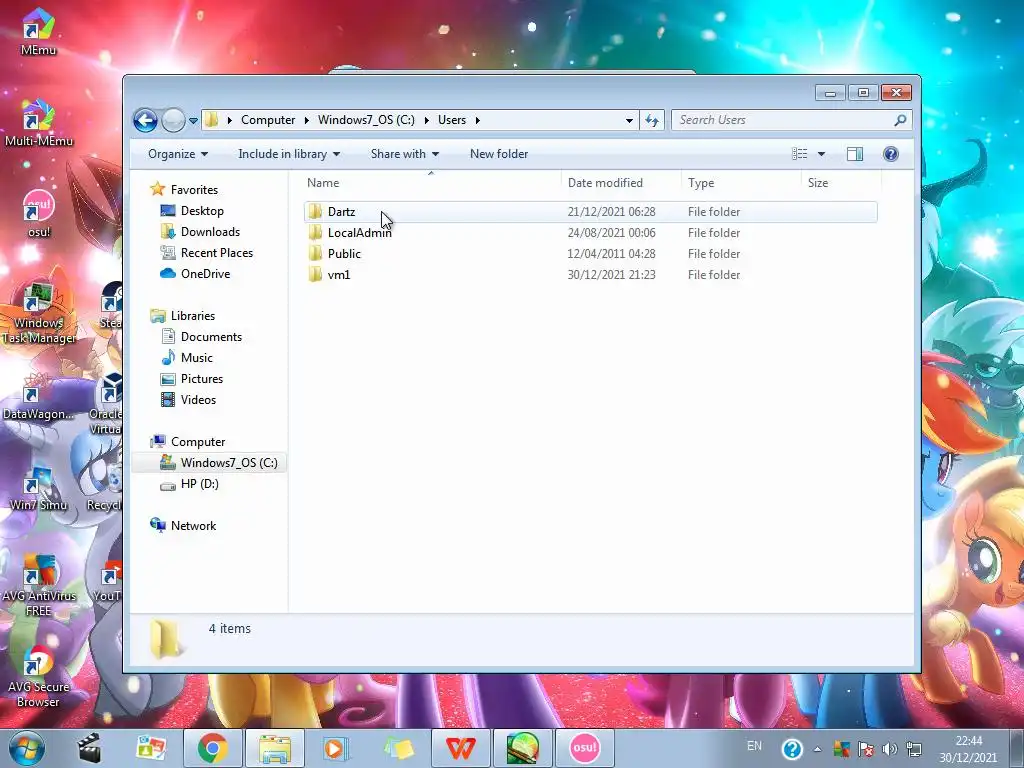Open the Music library
1024x768 pixels.
[196, 358]
